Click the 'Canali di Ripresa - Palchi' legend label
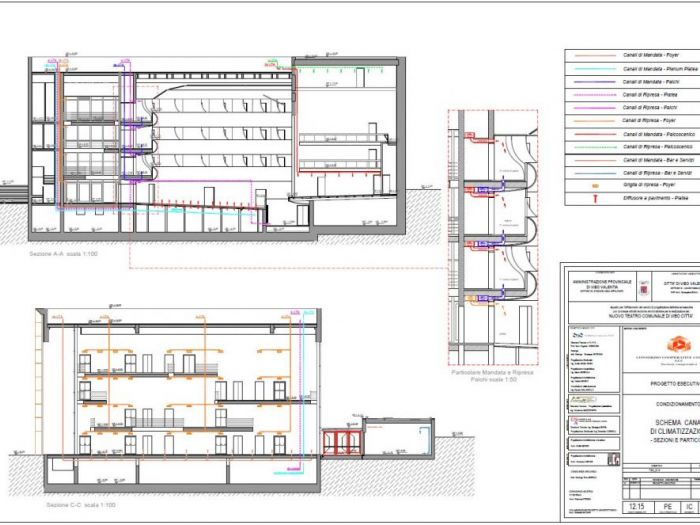Viewport: 700px width, 525px height. tap(650, 108)
